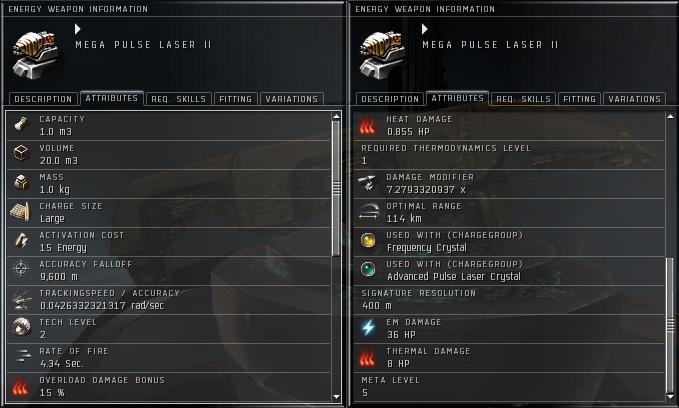The height and width of the screenshot is (408, 679).
Task: Click the Frequency Crystal yellow chargegroup icon
Action: (x=368, y=240)
